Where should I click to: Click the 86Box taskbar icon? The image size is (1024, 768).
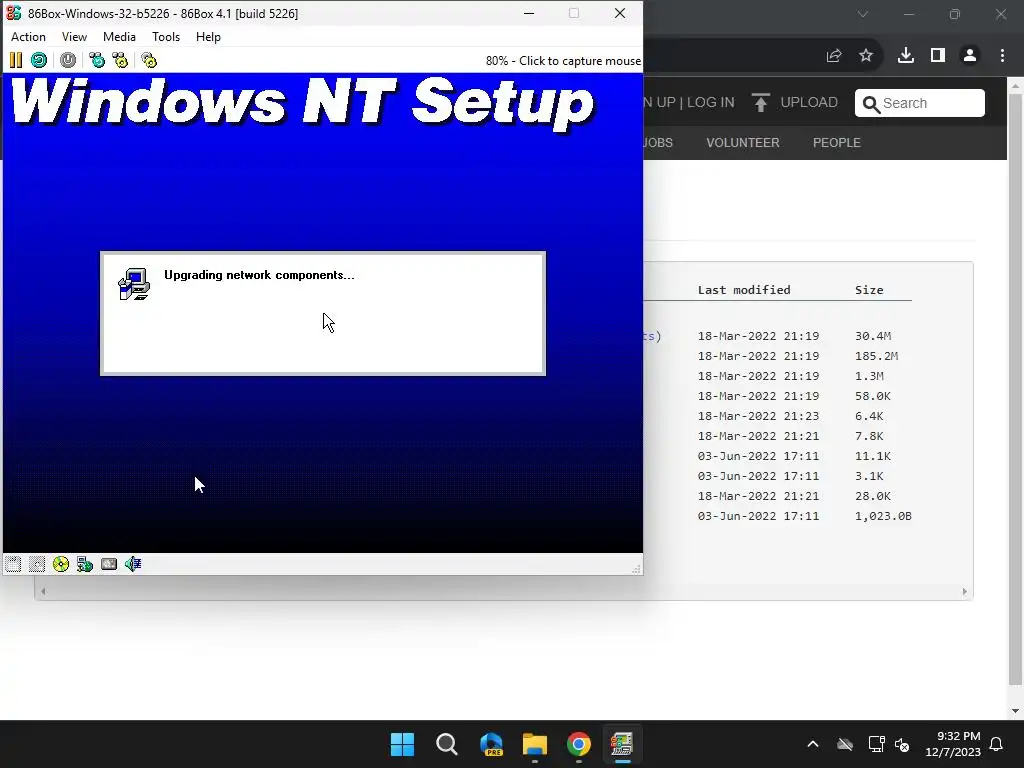(622, 744)
